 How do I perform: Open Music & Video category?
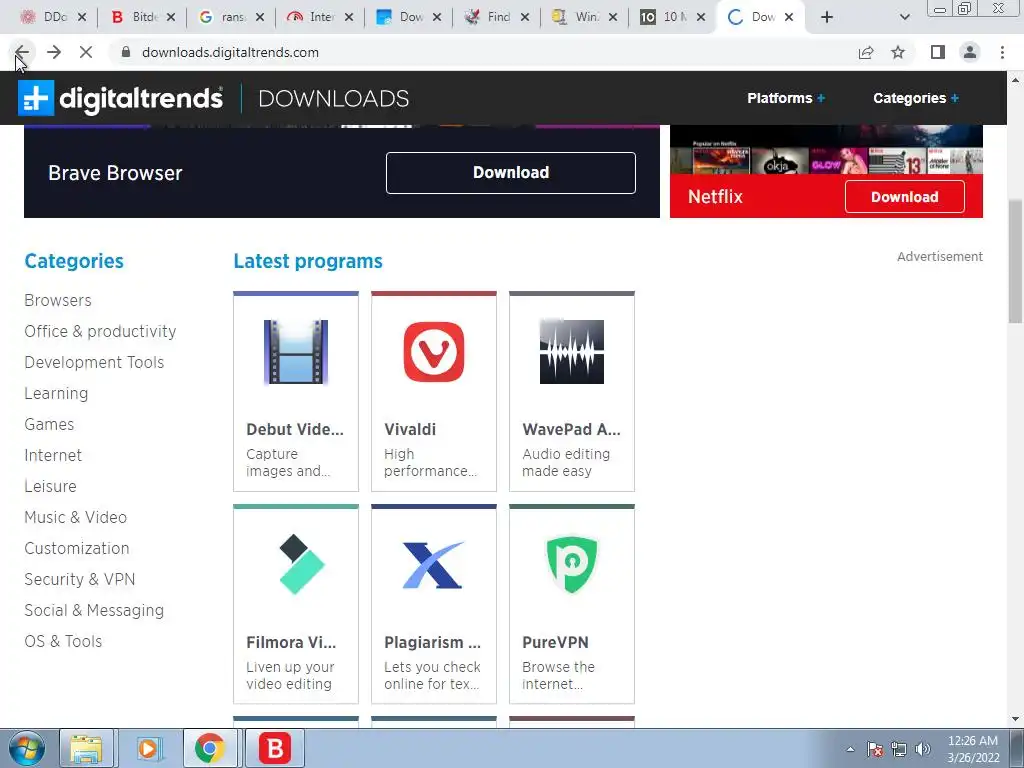coord(76,517)
